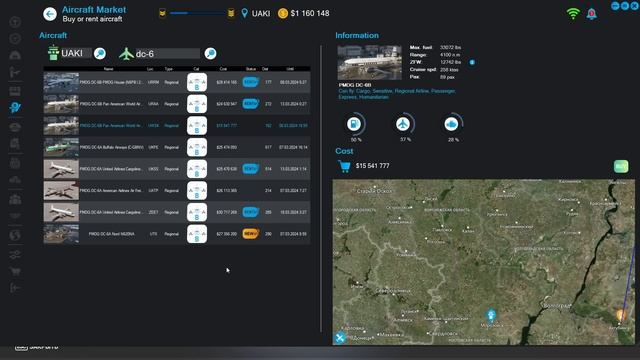Sort the table by the Loc column header
Viewport: 640px width, 360px height.
[150, 69]
